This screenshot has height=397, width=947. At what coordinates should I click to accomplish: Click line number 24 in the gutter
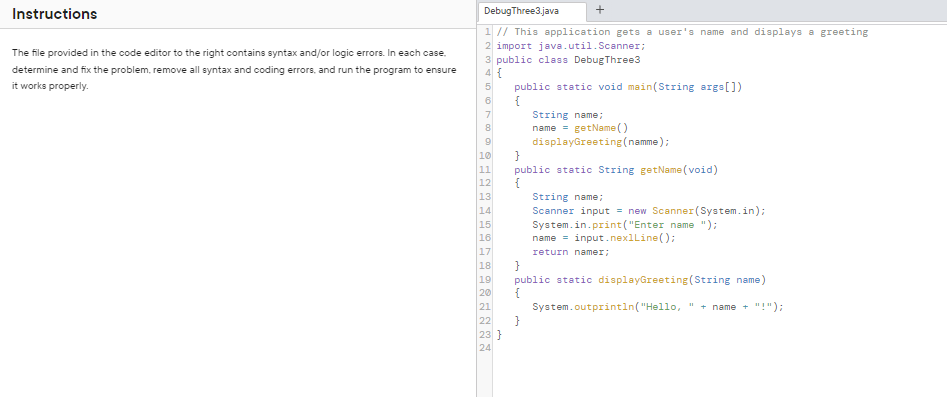(484, 348)
